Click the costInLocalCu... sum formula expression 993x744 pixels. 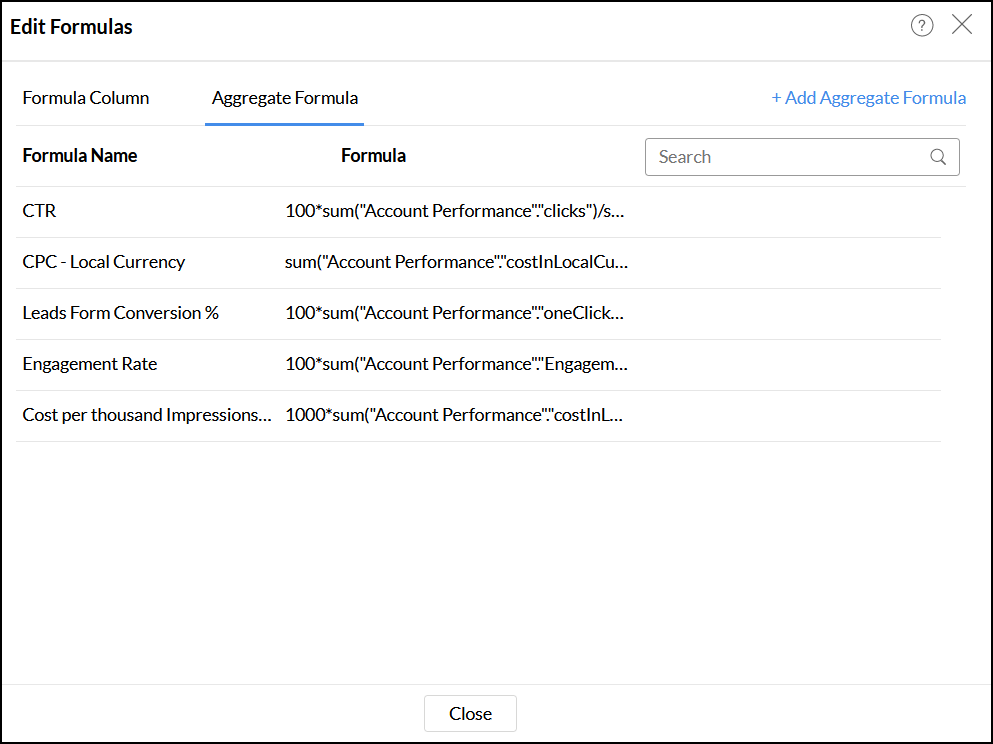(456, 262)
